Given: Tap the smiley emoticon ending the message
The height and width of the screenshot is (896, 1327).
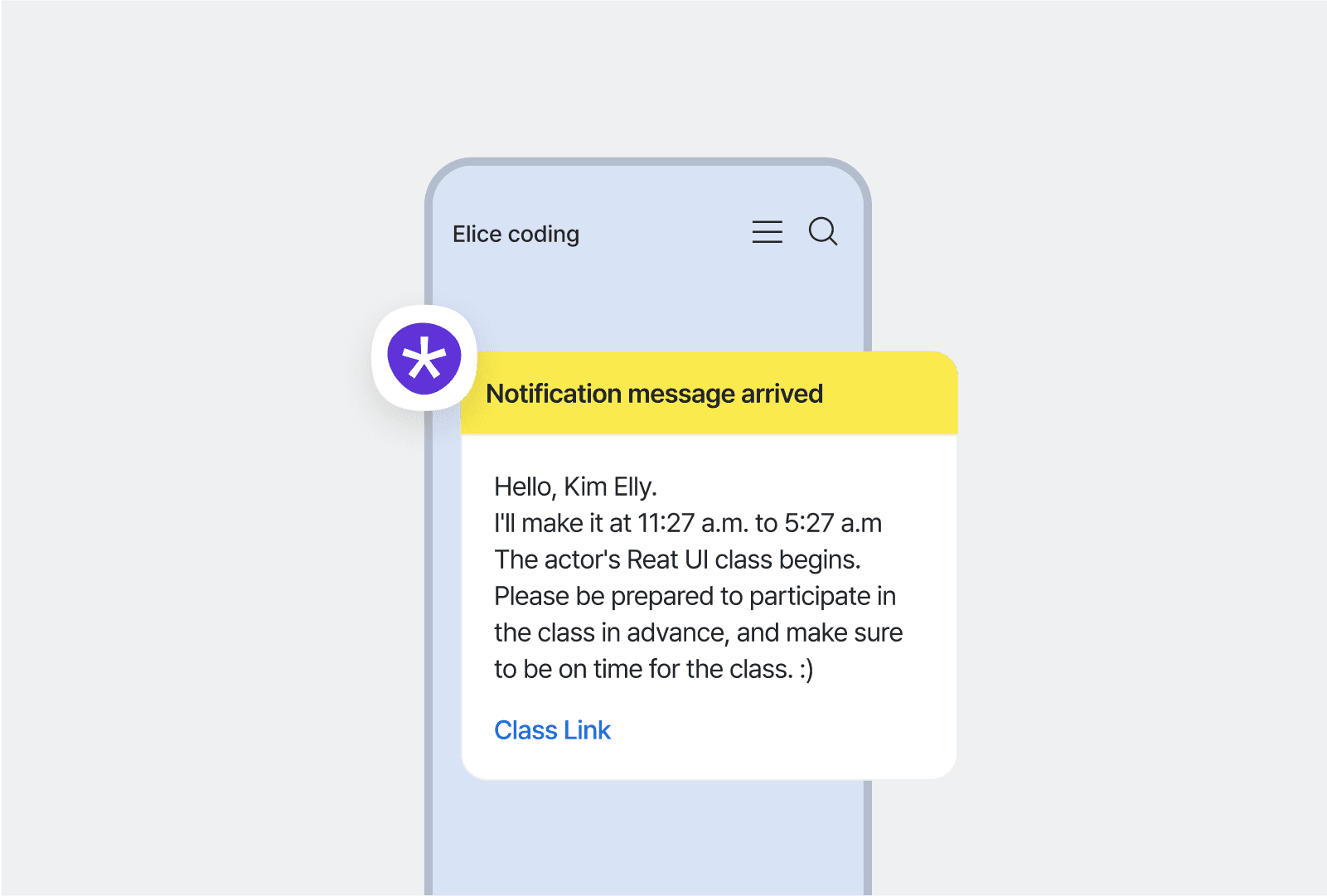Looking at the screenshot, I should click(806, 670).
